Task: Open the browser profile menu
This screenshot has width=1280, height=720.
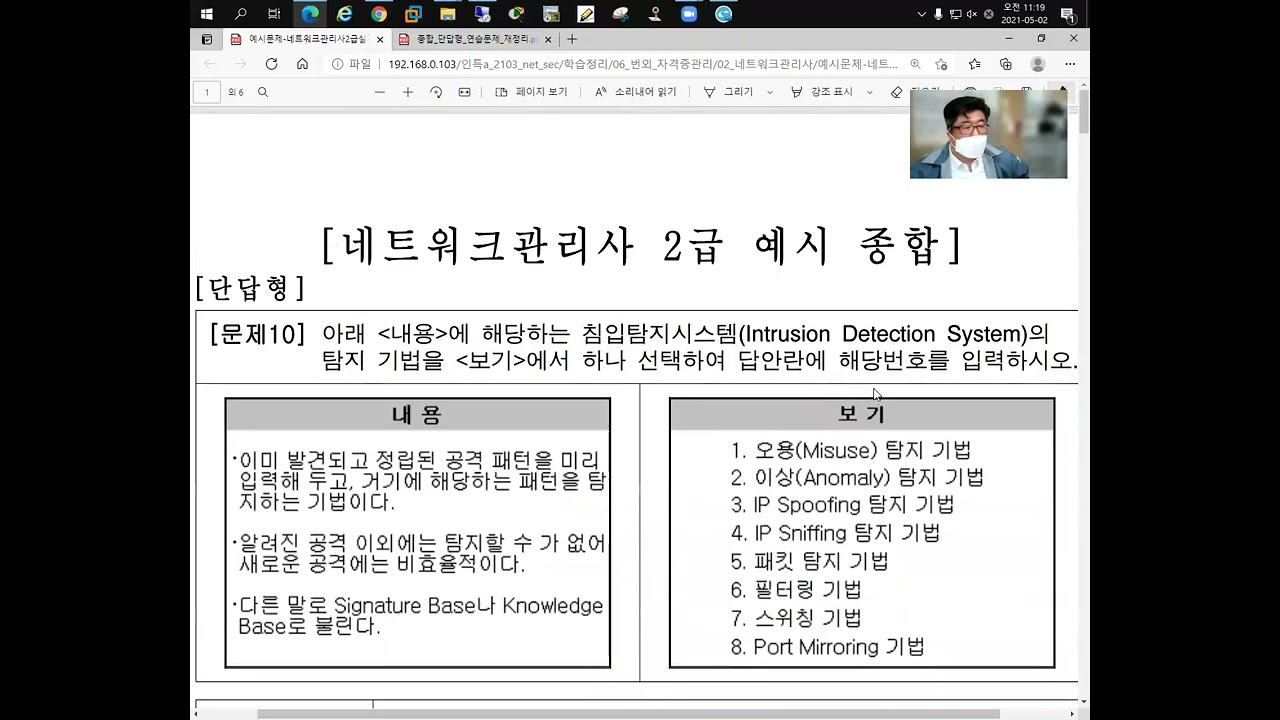Action: (x=1038, y=64)
